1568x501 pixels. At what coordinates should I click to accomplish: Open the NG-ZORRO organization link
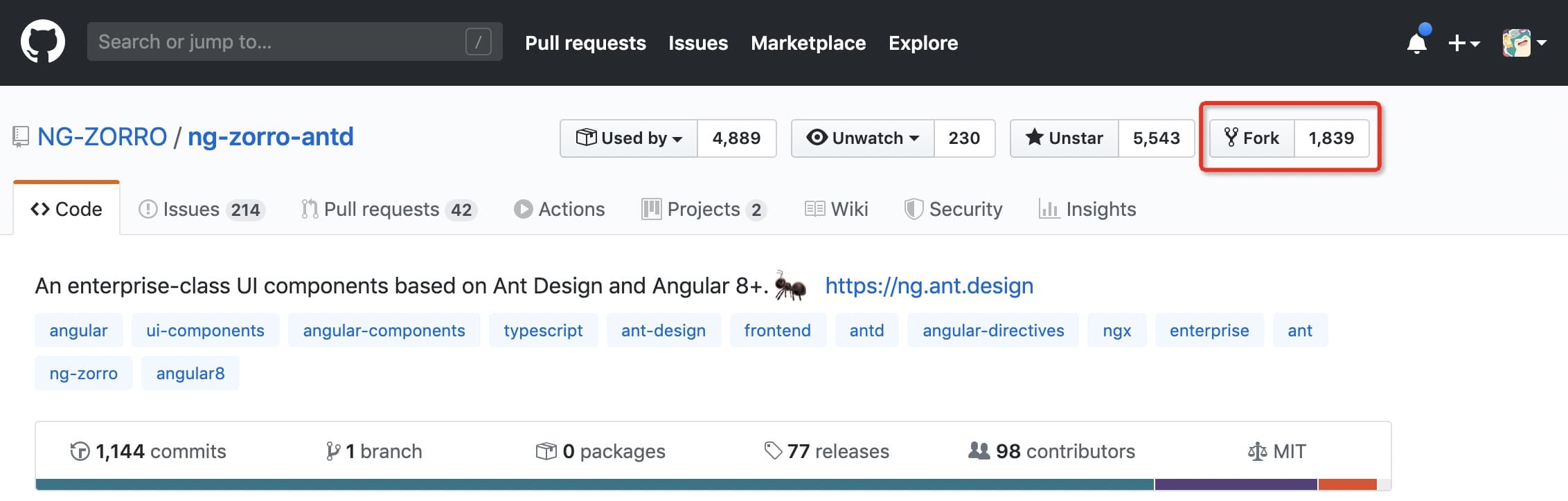coord(102,137)
